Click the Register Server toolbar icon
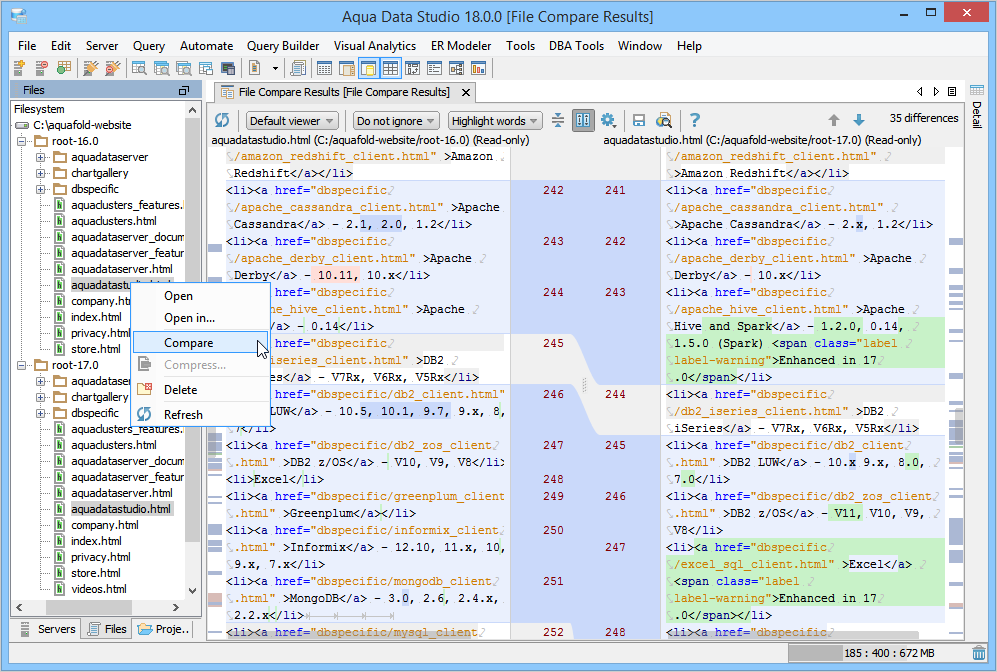The height and width of the screenshot is (672, 997). point(19,67)
